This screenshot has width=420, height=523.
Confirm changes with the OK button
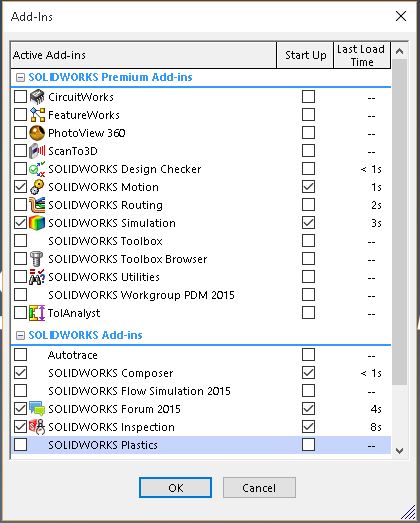click(175, 488)
